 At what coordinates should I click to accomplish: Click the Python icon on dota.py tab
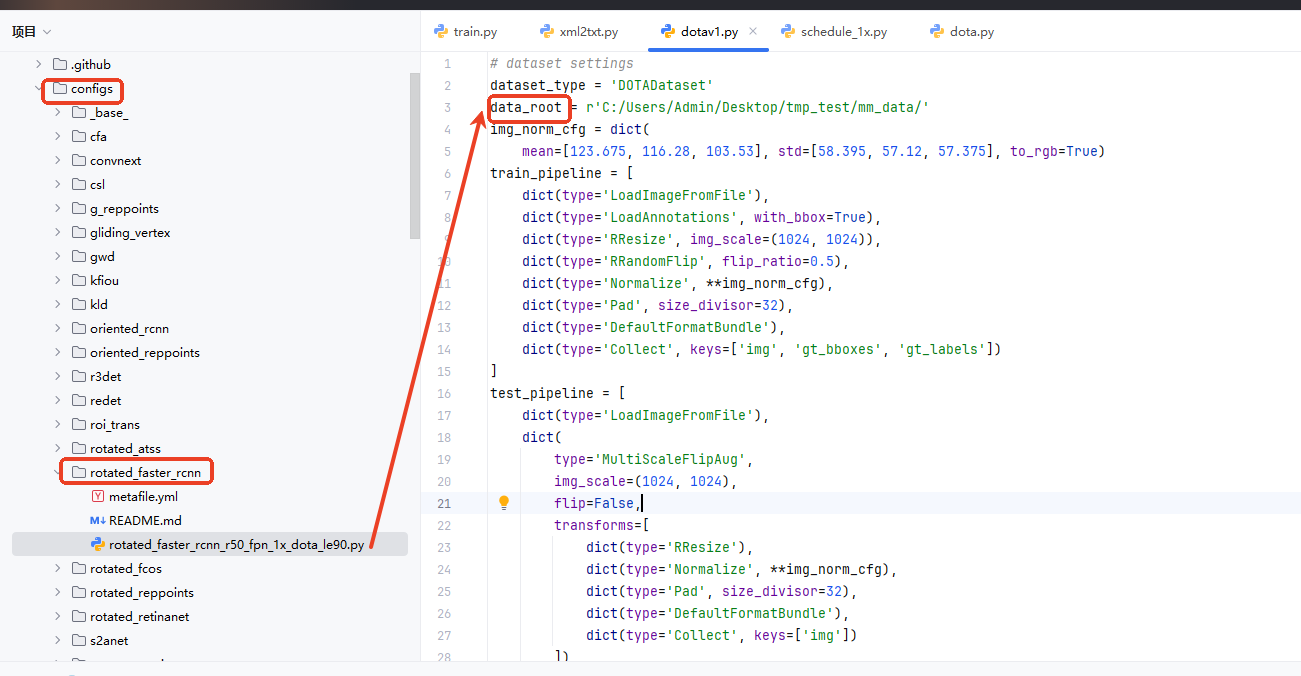coord(937,32)
